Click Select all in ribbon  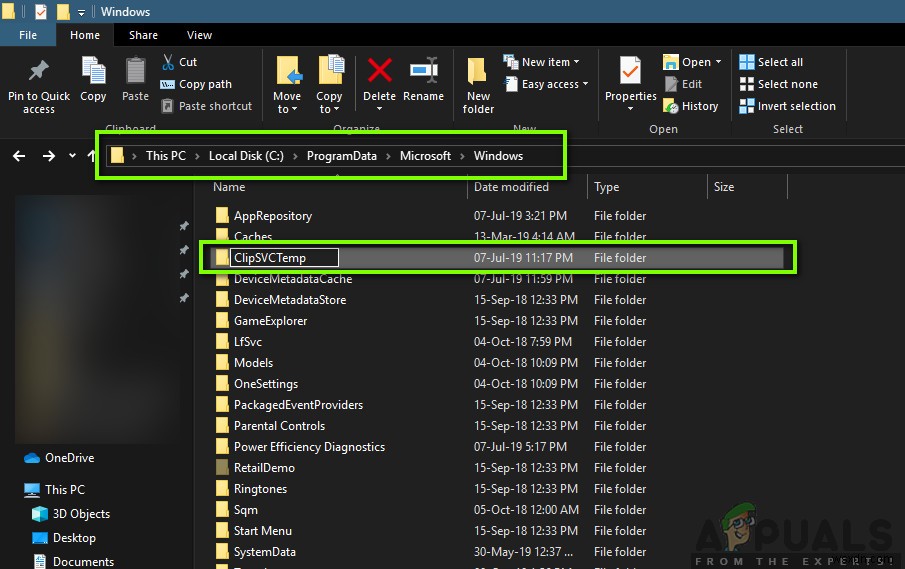pyautogui.click(x=771, y=62)
